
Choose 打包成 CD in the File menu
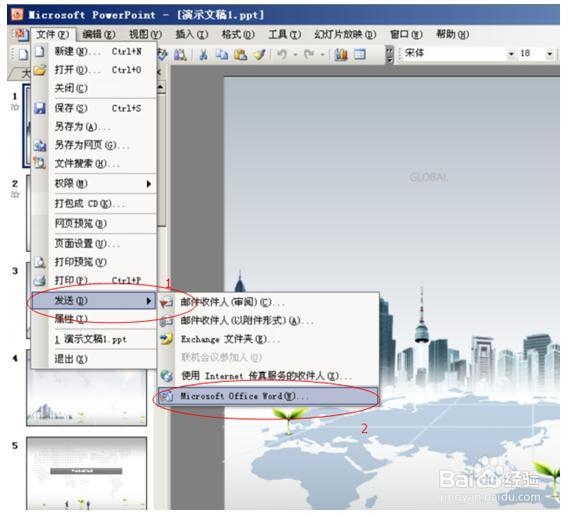94,204
